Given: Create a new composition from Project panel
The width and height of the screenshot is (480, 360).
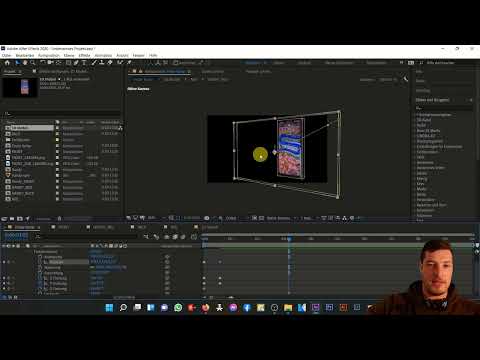Looking at the screenshot, I should [20, 219].
